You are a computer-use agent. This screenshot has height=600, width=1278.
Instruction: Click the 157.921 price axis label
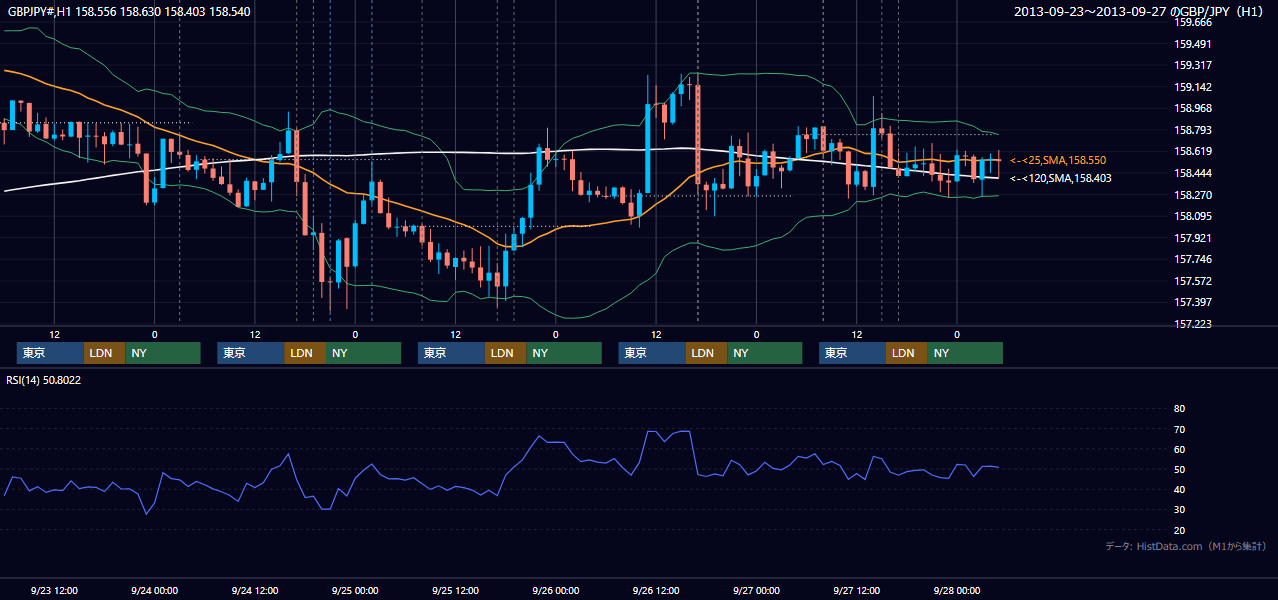point(1193,238)
